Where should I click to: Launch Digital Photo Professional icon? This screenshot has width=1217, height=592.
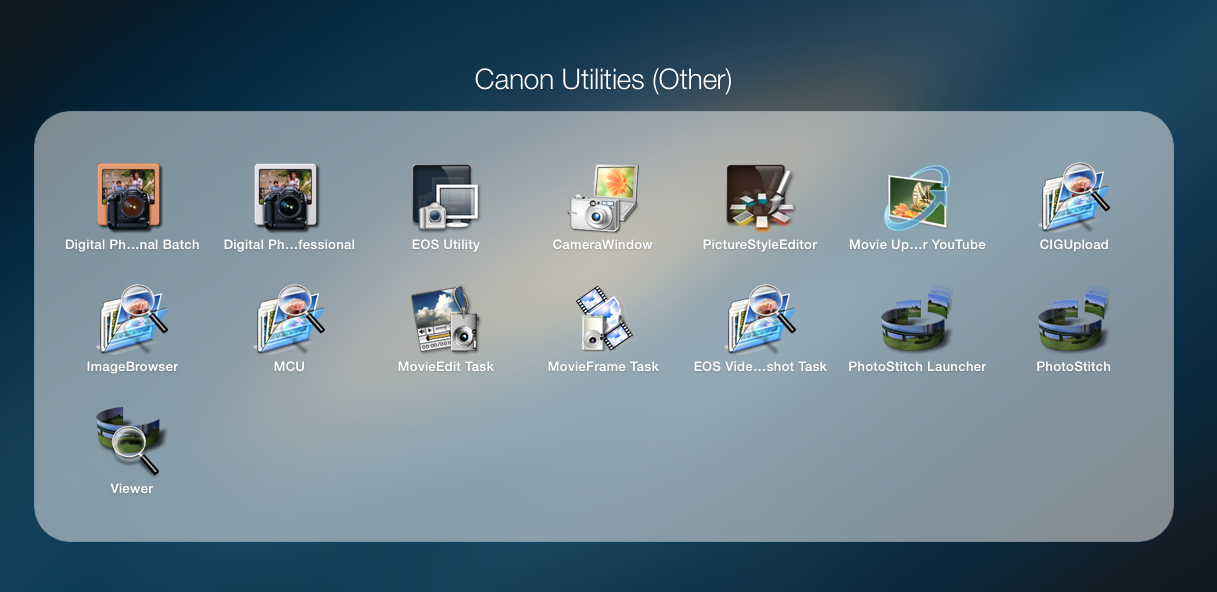point(288,197)
